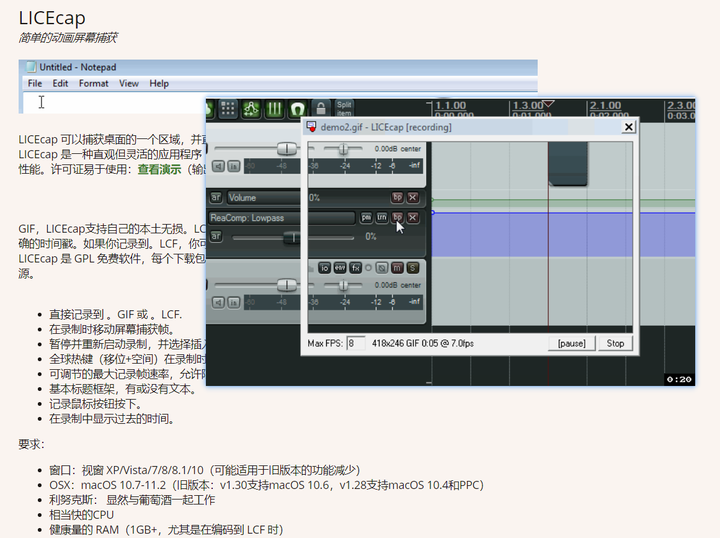Select the Volume envelope name field
Screen dimensions: 720x538
pyautogui.click(x=264, y=197)
